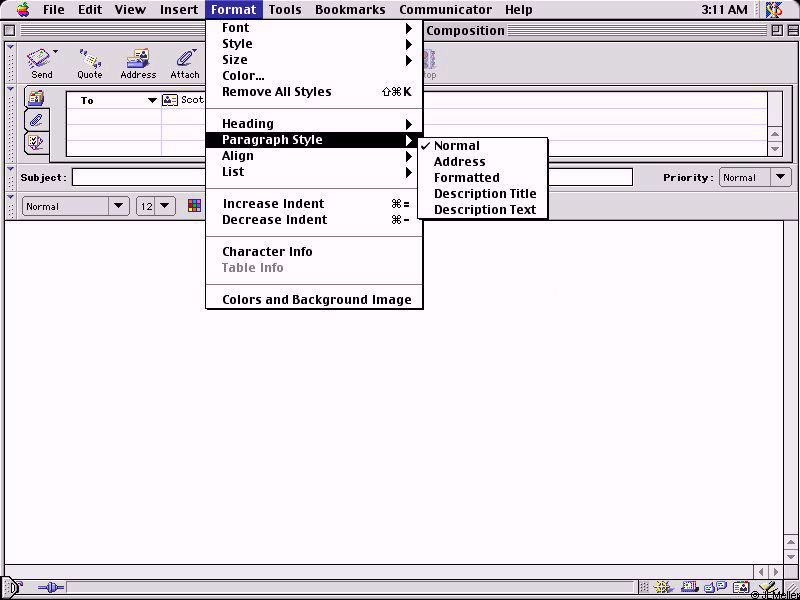Select the Formatted paragraph style

pyautogui.click(x=483, y=178)
